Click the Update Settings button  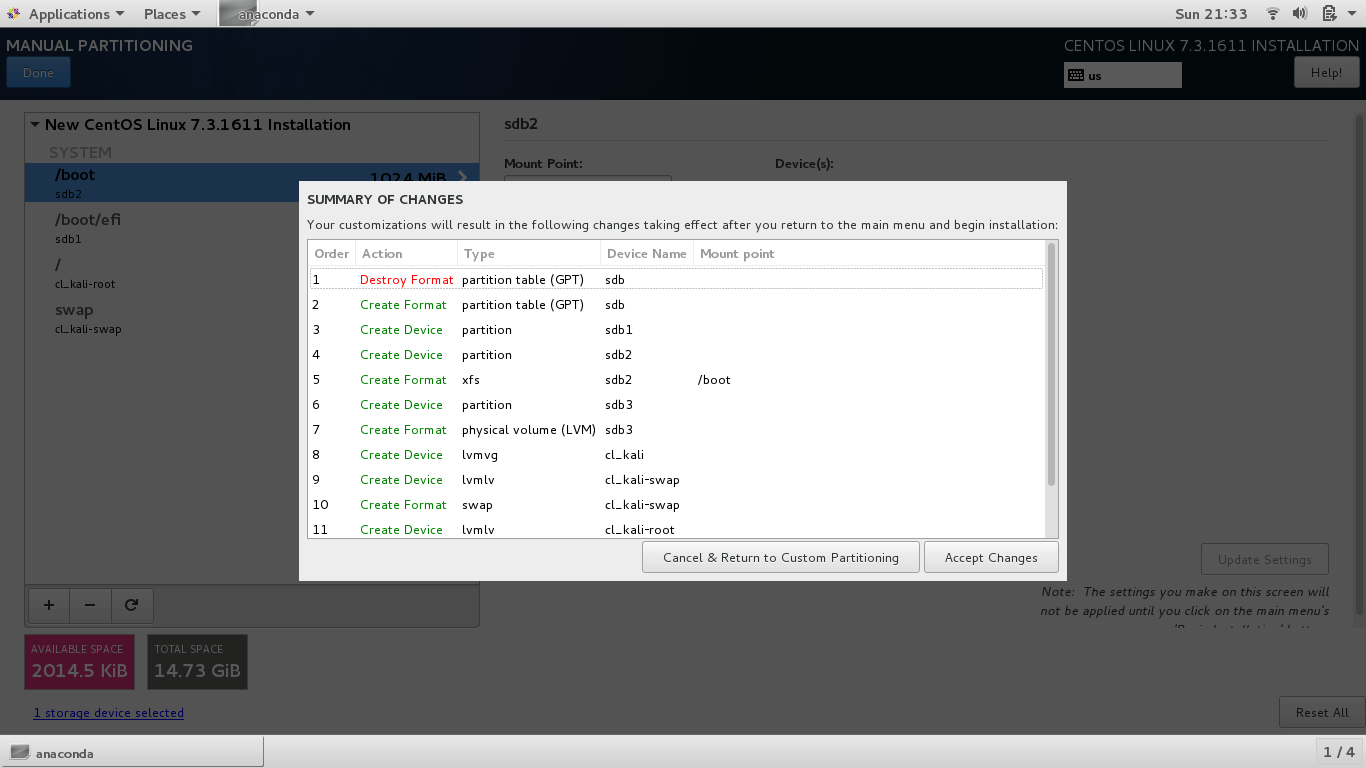click(x=1265, y=559)
